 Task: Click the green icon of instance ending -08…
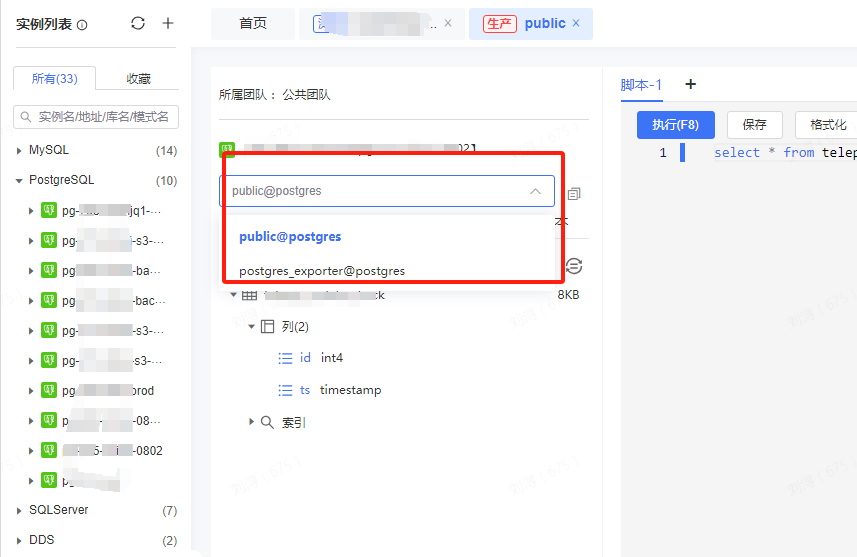pyautogui.click(x=49, y=420)
